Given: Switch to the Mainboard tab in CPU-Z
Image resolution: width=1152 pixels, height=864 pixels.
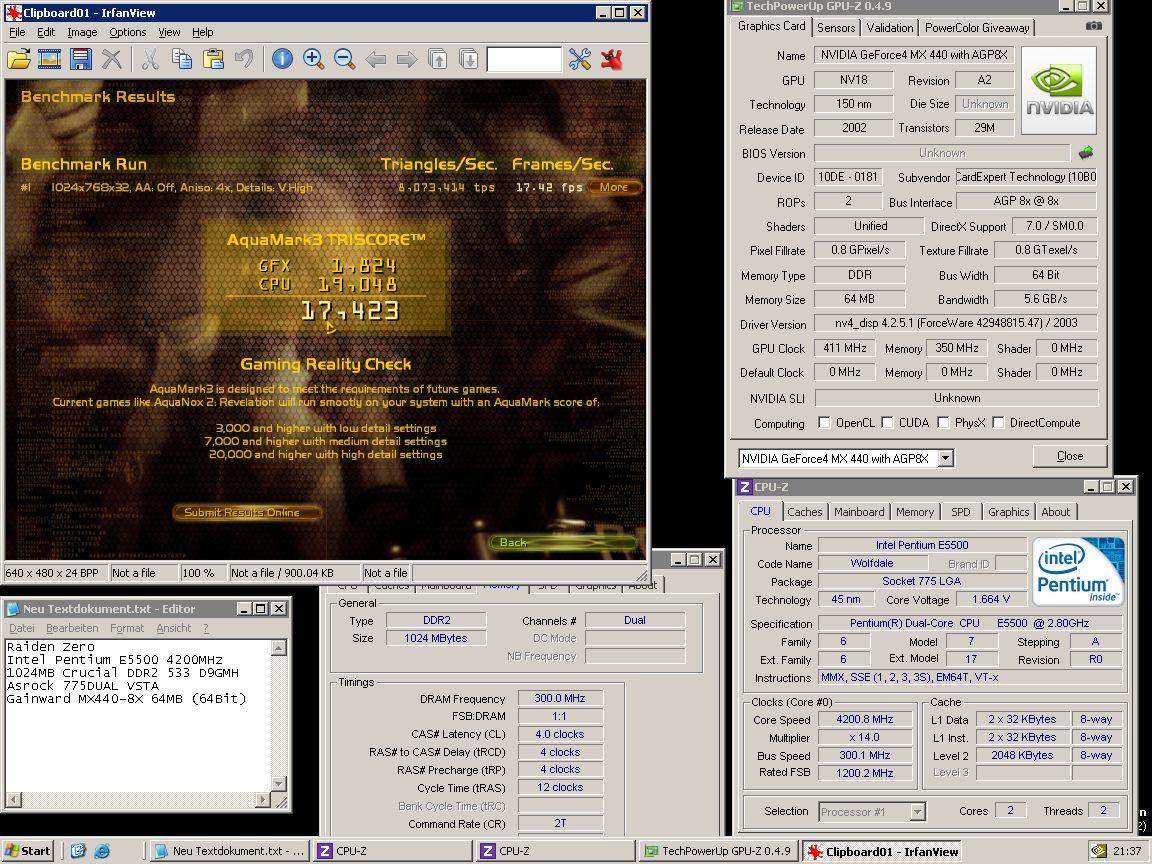Looking at the screenshot, I should click(859, 511).
